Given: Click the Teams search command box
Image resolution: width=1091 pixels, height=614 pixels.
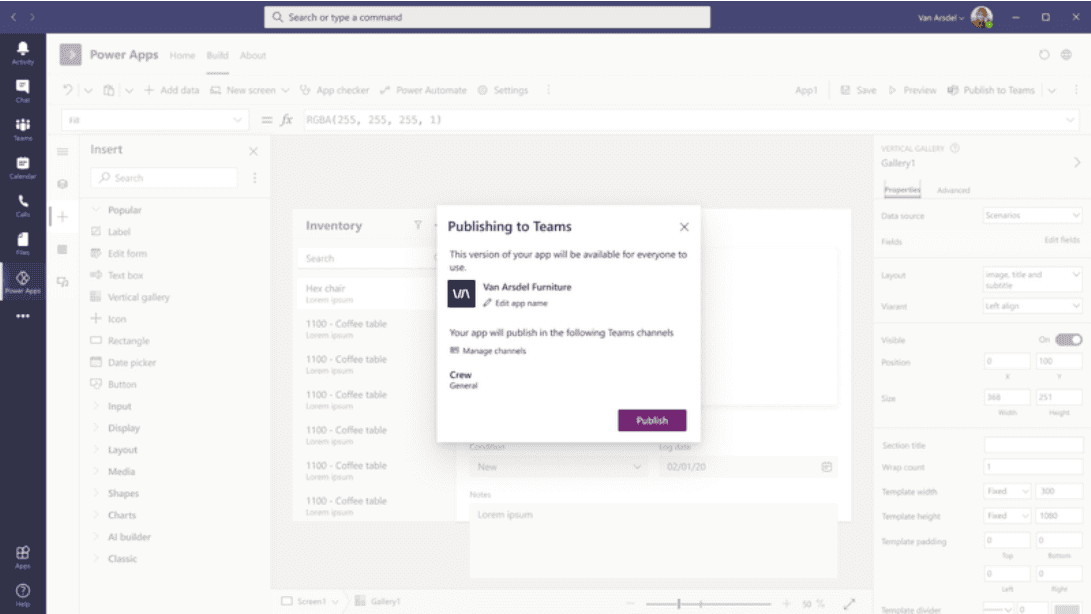Looking at the screenshot, I should (x=487, y=17).
